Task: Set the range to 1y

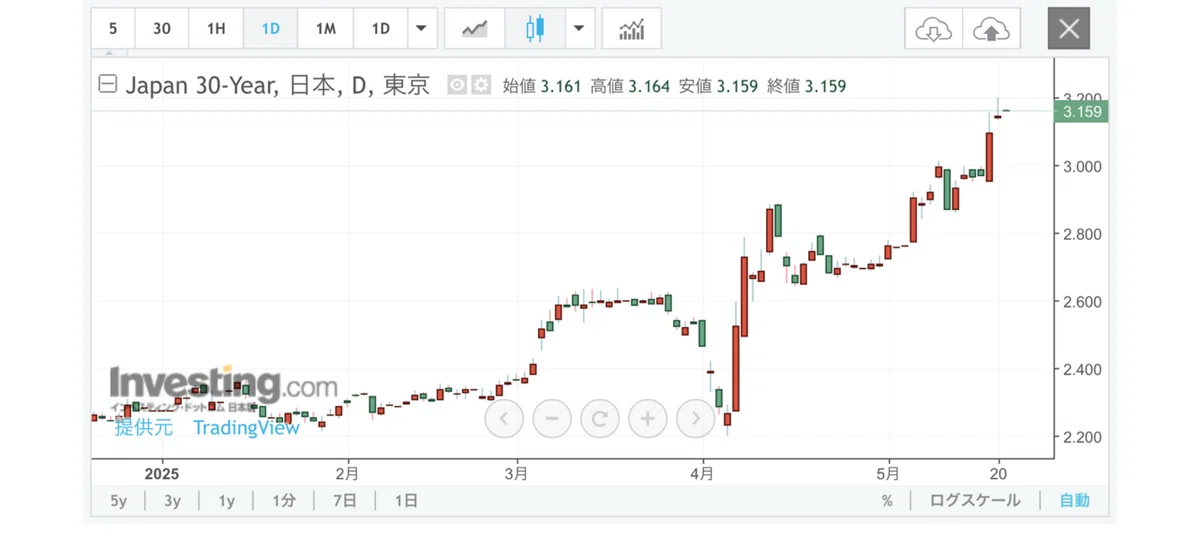Action: [227, 501]
